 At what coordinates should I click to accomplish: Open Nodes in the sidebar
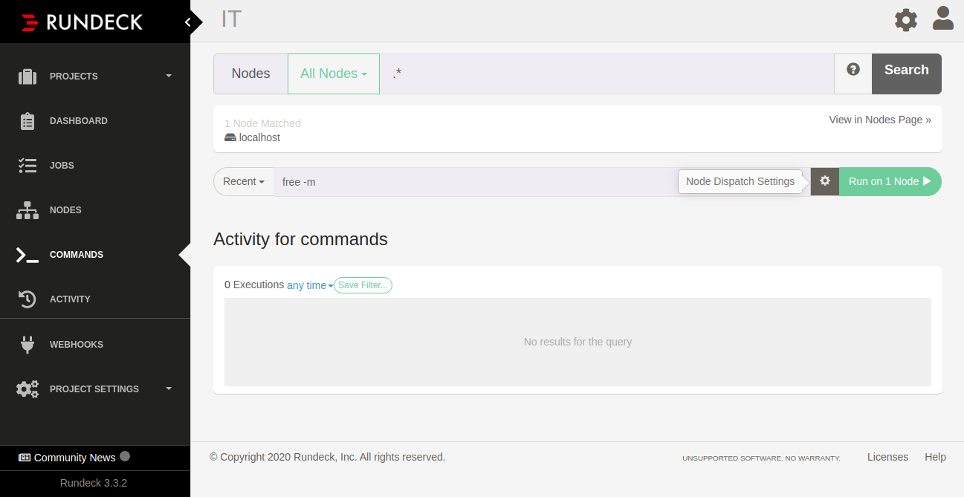66,210
